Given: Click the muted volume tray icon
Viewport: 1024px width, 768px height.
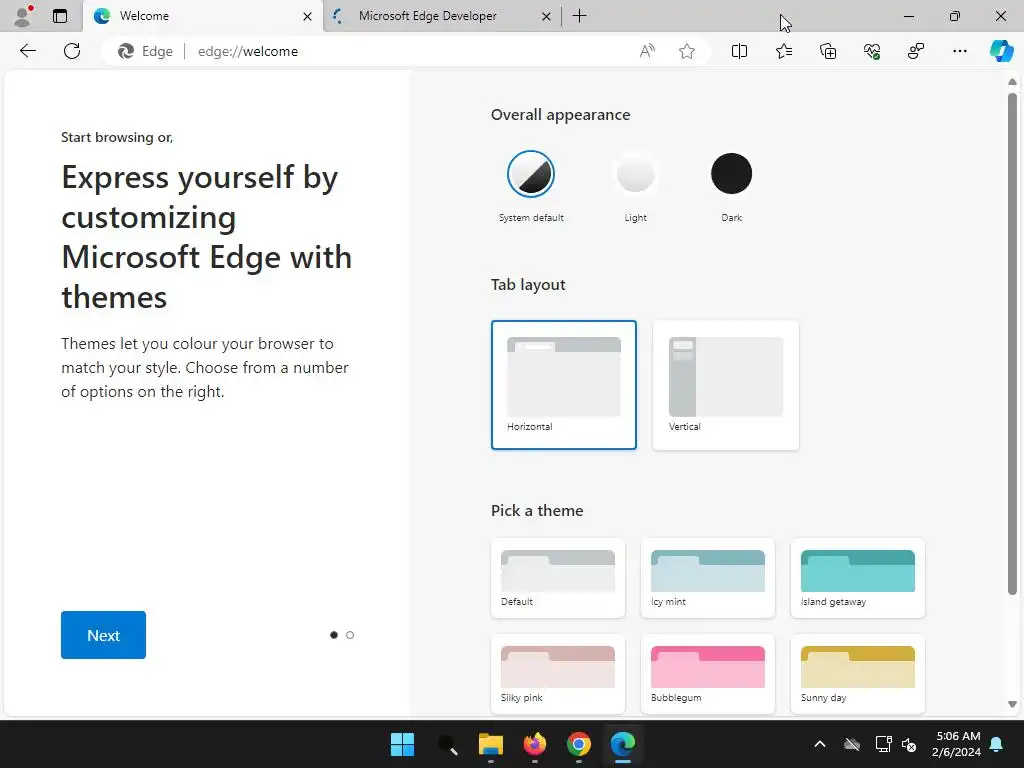Looking at the screenshot, I should (x=909, y=744).
